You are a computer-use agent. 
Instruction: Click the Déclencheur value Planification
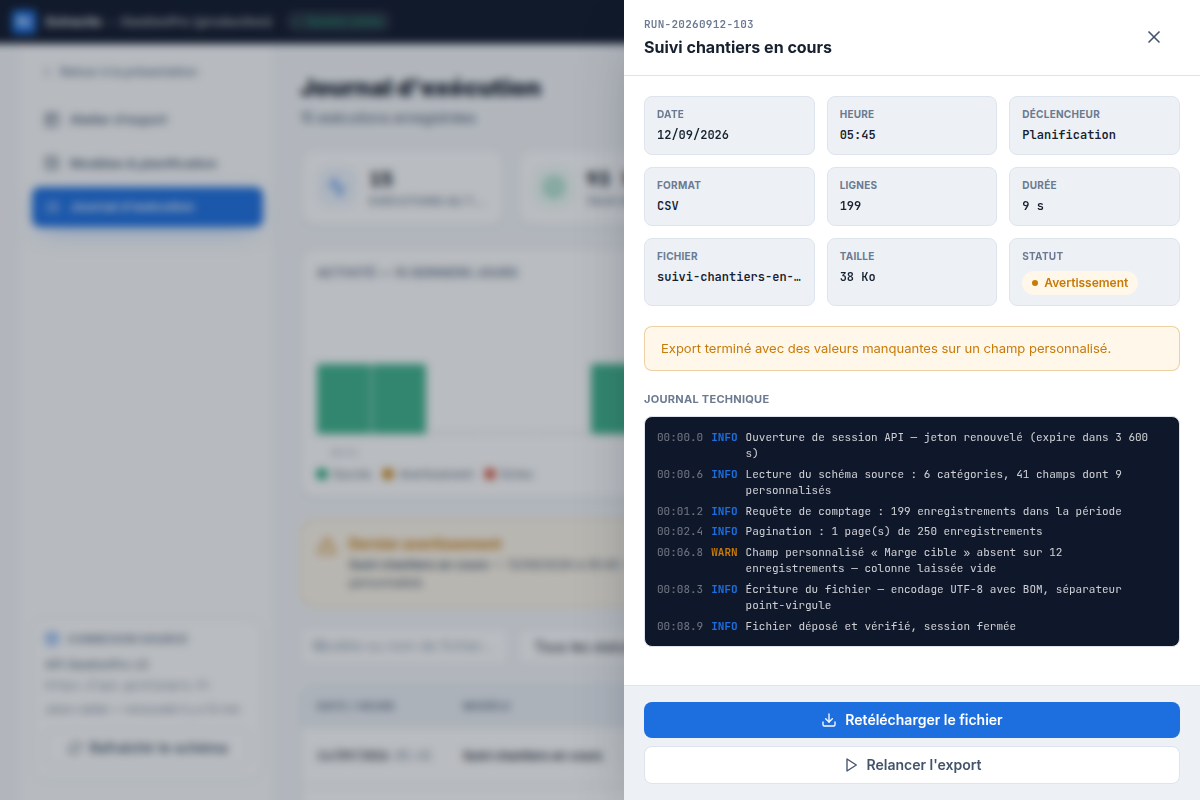(x=1069, y=135)
